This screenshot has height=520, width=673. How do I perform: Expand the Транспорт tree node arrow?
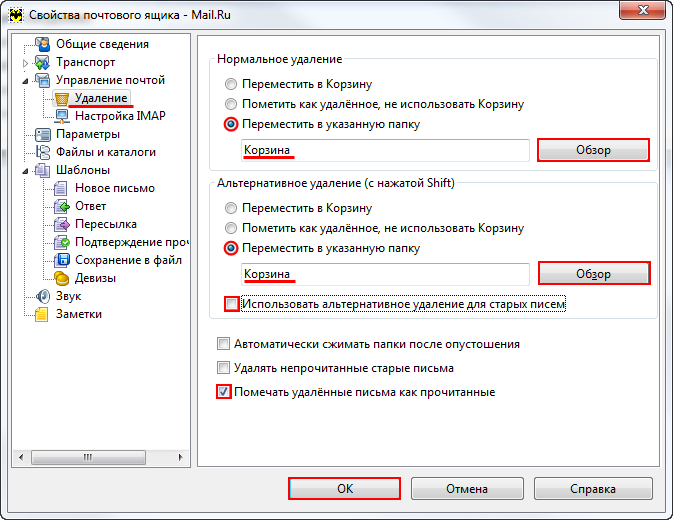(25, 63)
